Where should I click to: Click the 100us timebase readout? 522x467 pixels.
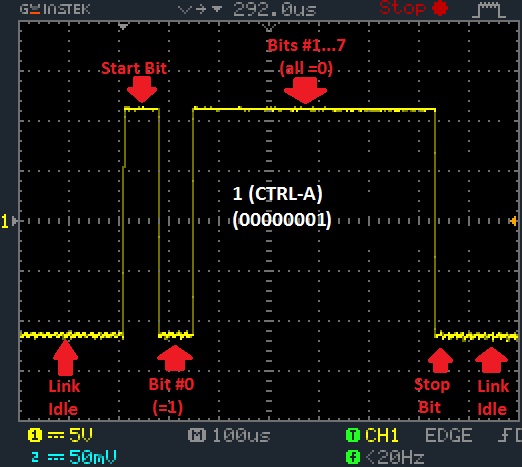[241, 435]
